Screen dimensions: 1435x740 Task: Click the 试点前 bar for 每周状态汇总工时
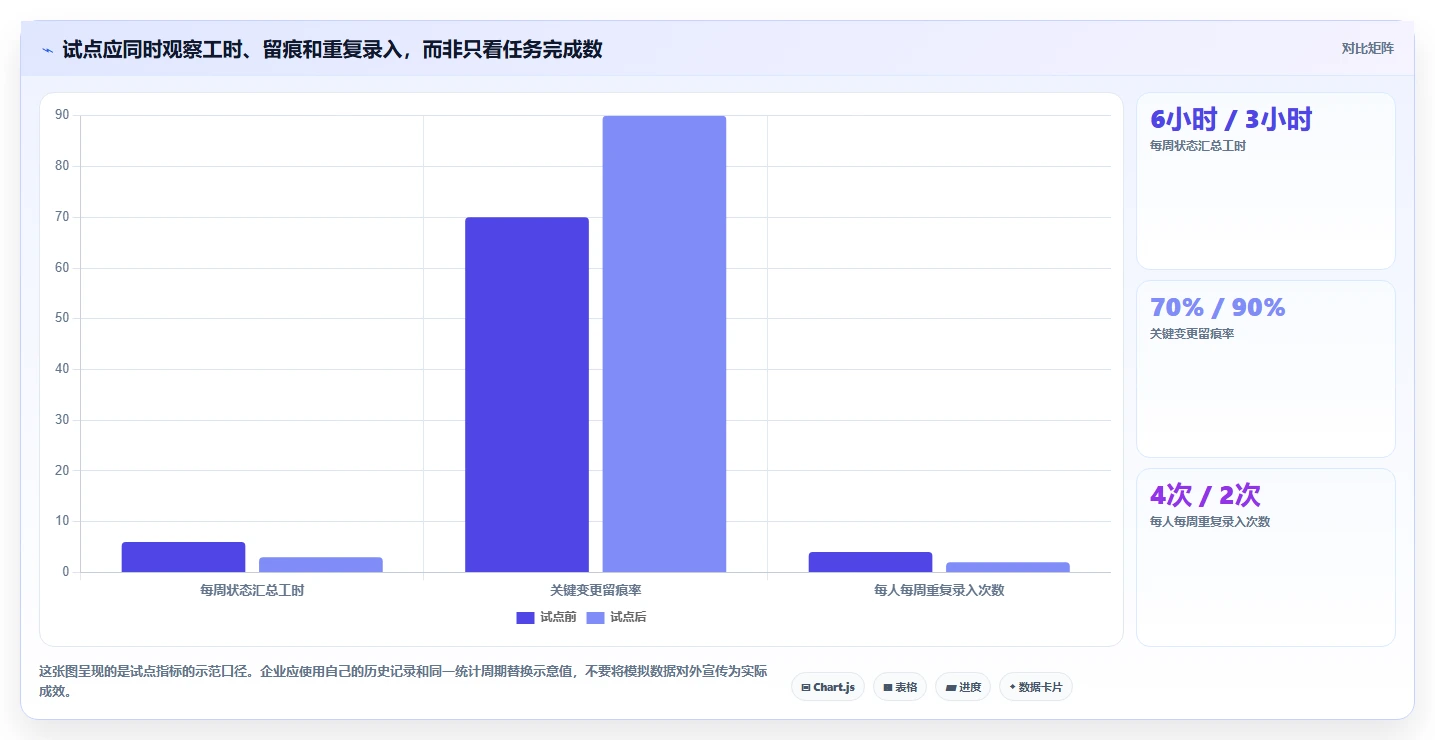[x=183, y=557]
